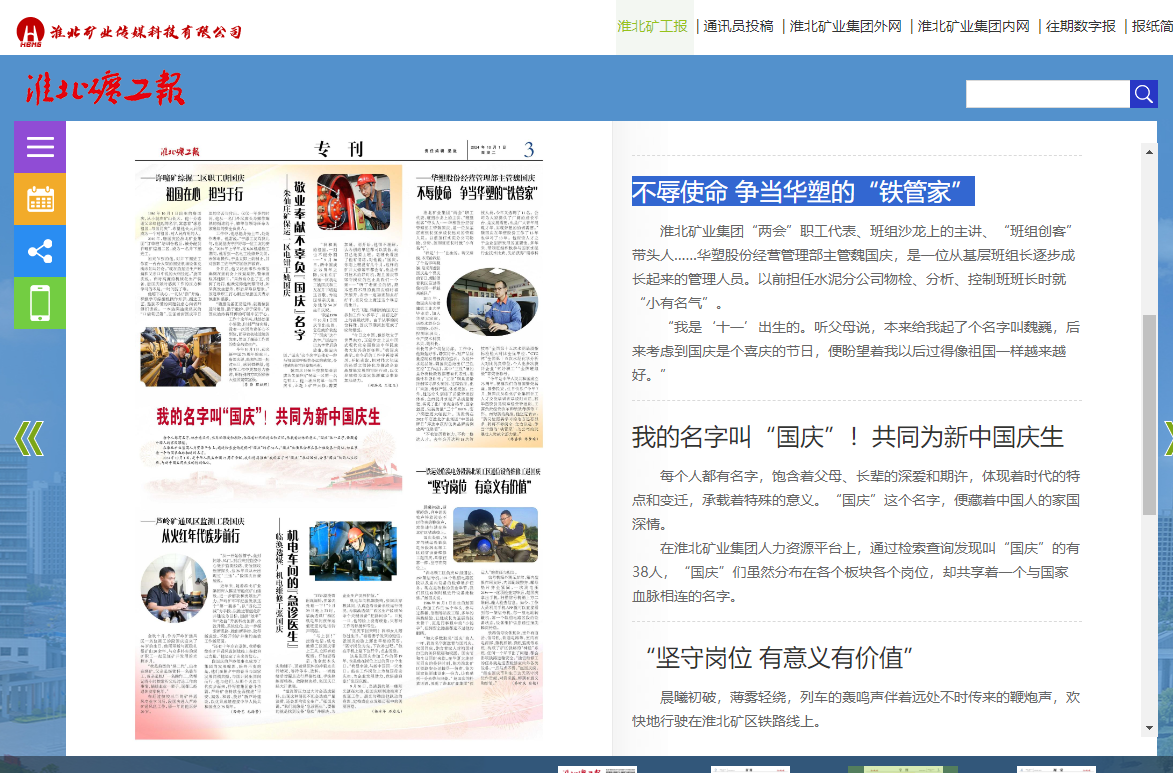Open article 我的名字叫"国庆"！共同为新中国庆生
This screenshot has width=1173, height=773.
click(847, 437)
